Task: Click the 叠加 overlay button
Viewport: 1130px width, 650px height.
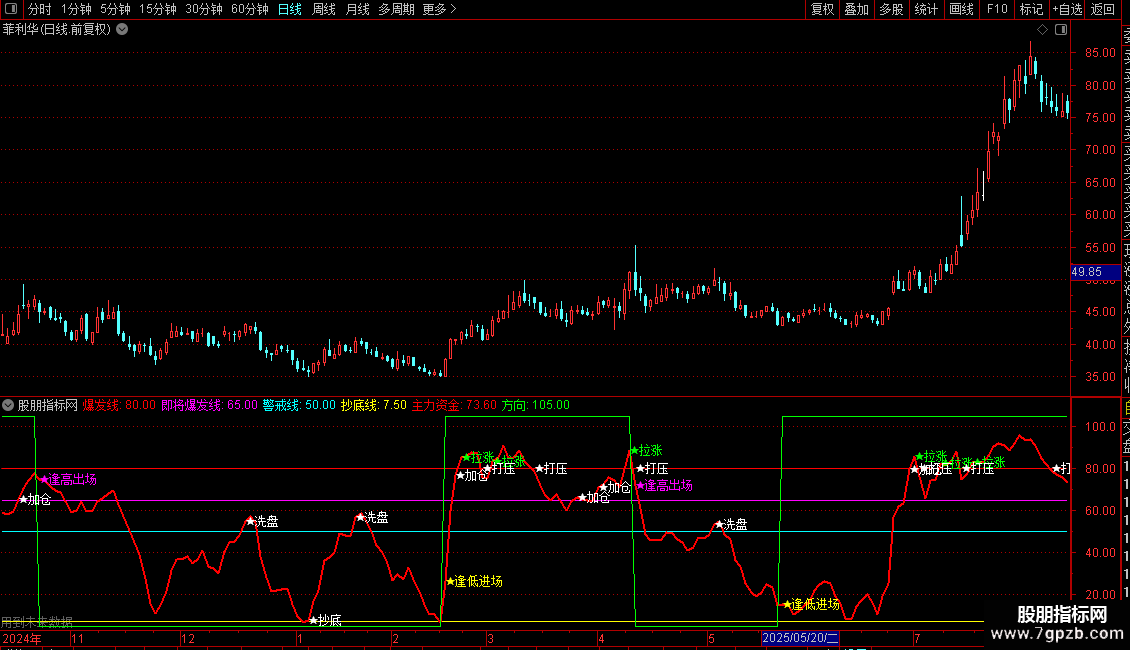Action: point(857,9)
